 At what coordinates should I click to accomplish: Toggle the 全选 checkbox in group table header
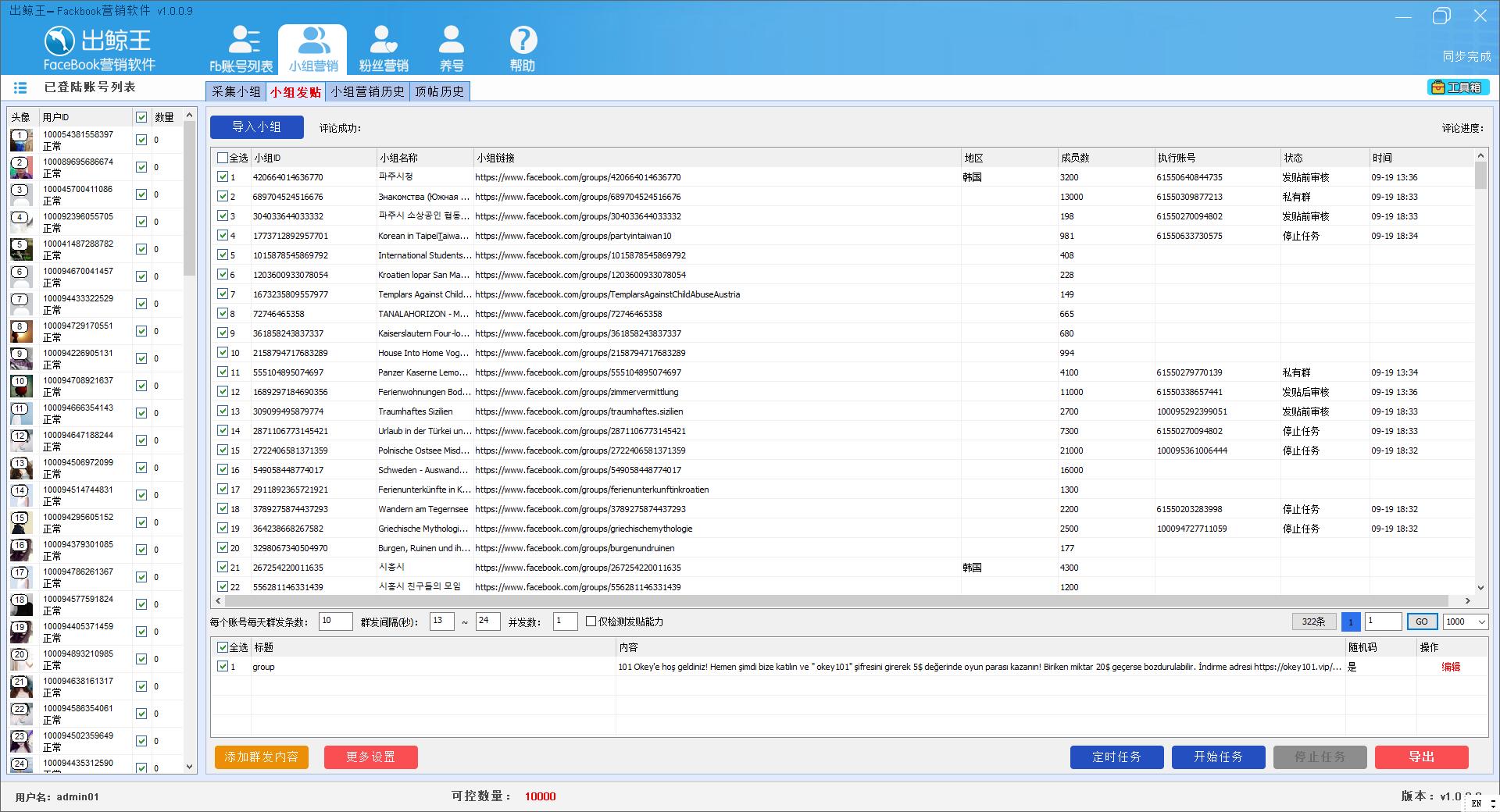[223, 158]
